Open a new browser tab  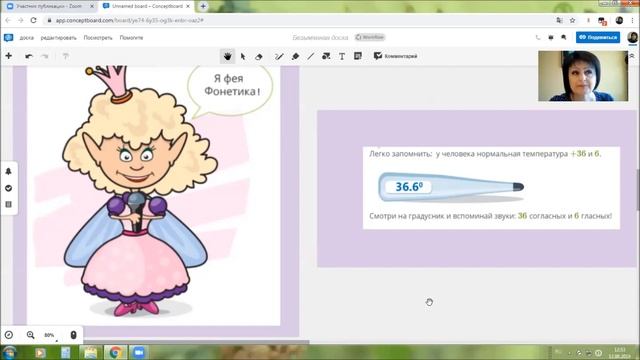(x=203, y=6)
